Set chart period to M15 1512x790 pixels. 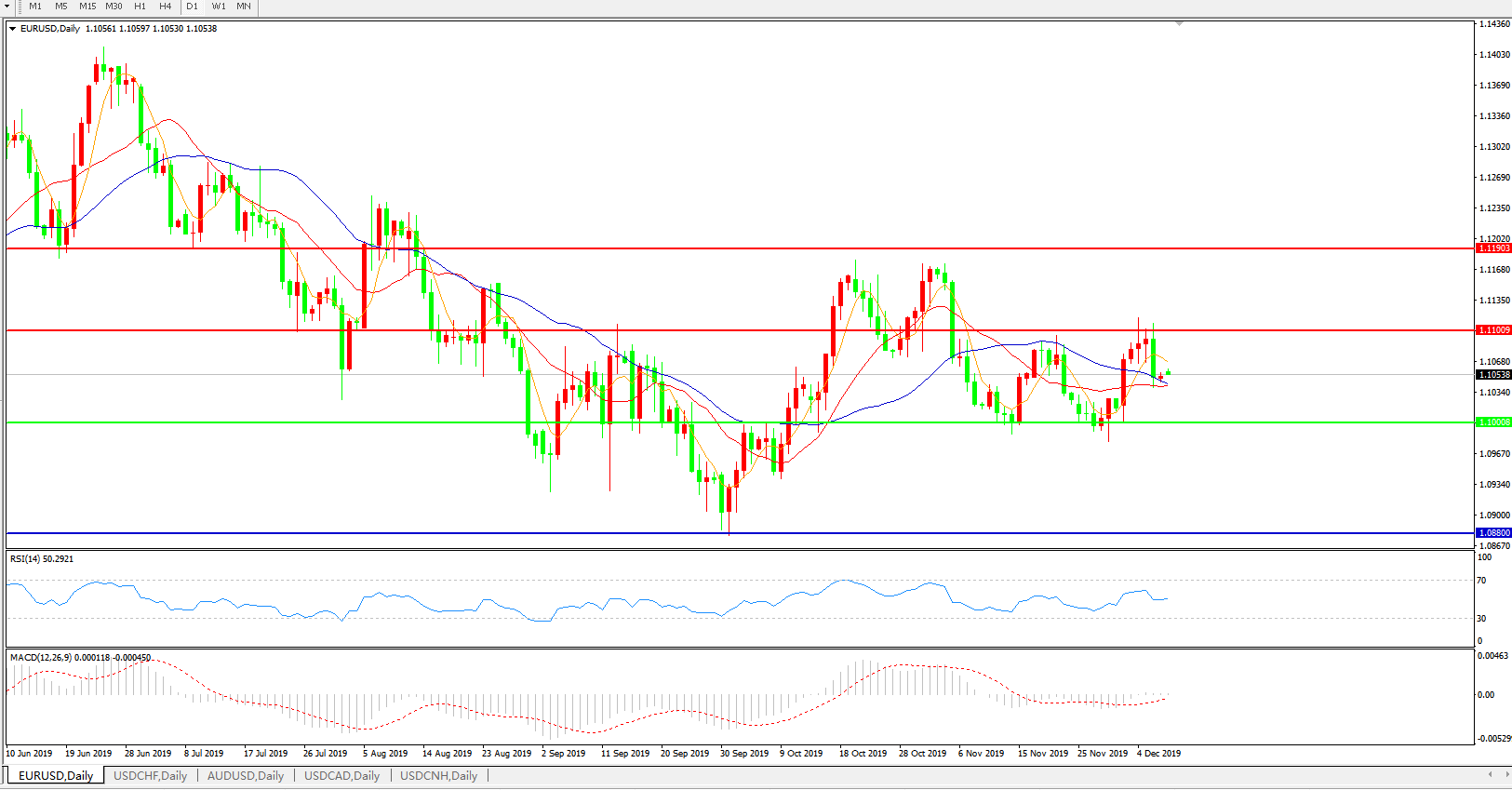[87, 7]
